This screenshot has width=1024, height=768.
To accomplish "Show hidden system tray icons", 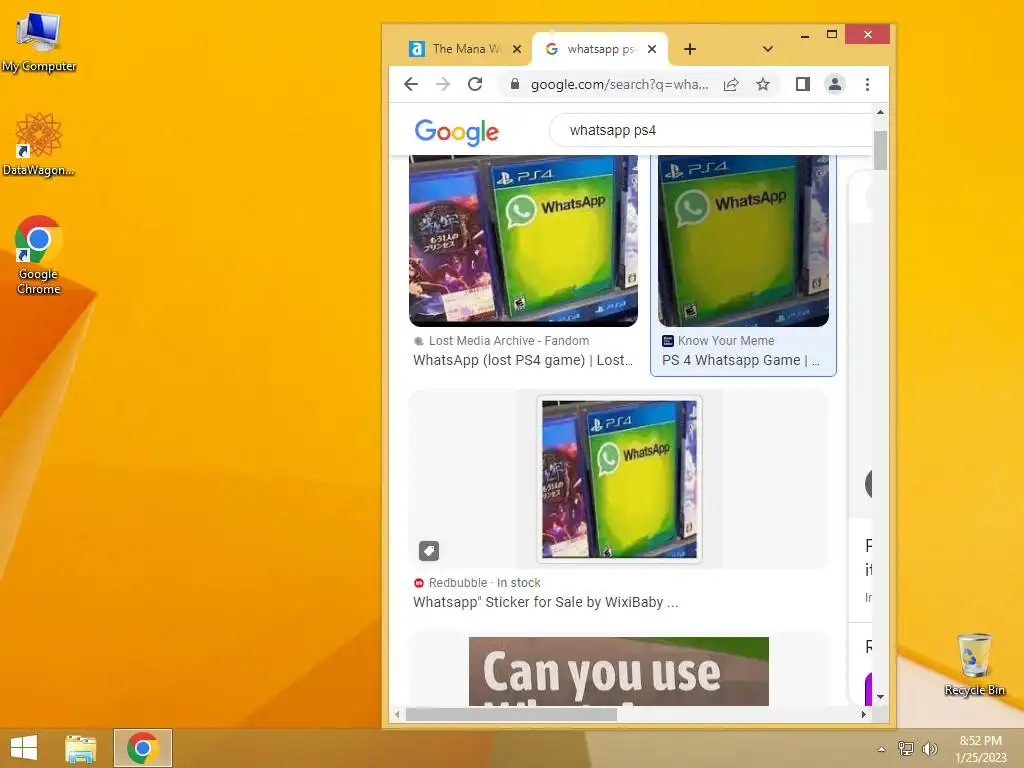I will point(882,749).
